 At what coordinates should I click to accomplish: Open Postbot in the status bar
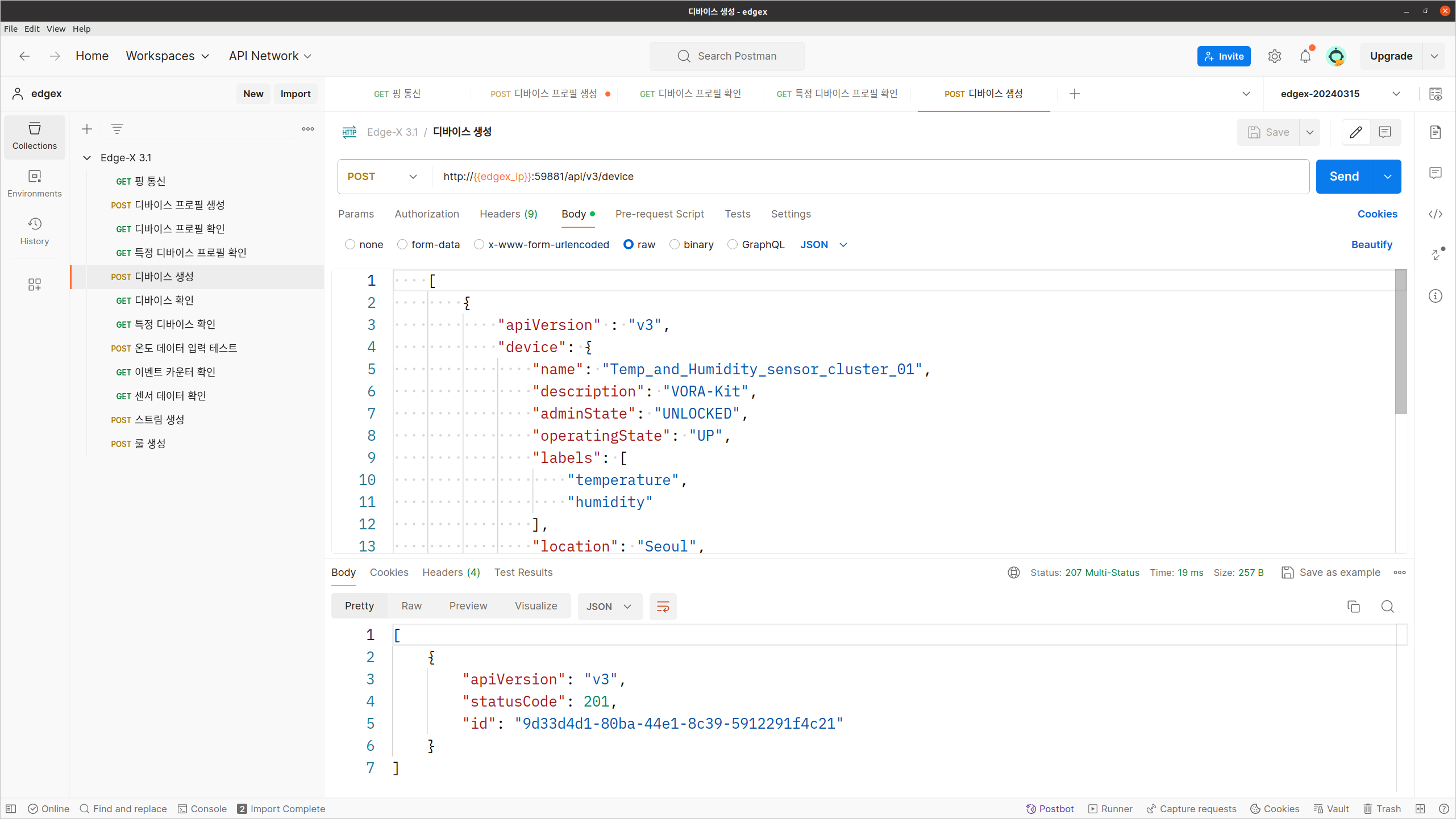coord(1050,809)
